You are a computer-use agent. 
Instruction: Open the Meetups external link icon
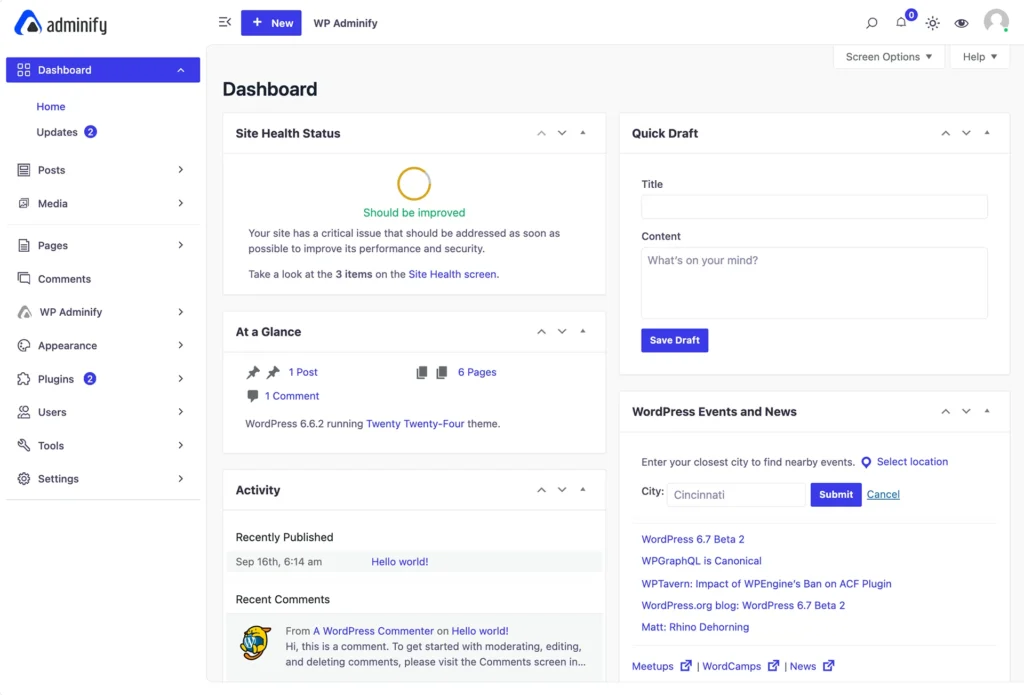pyautogui.click(x=686, y=666)
